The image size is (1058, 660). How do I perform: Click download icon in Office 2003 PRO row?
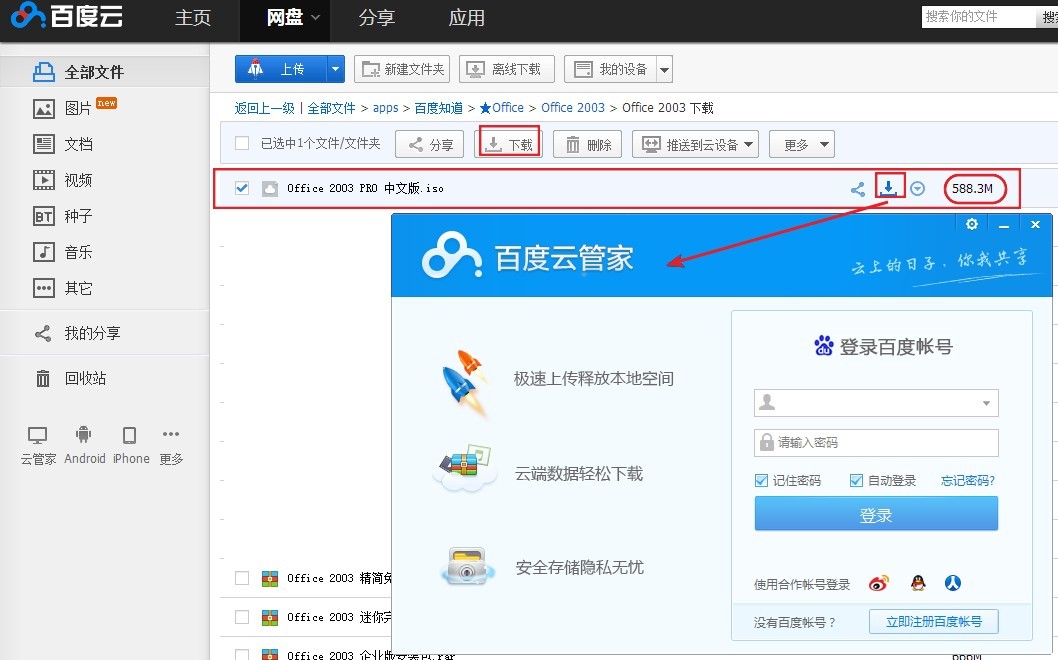(x=889, y=186)
